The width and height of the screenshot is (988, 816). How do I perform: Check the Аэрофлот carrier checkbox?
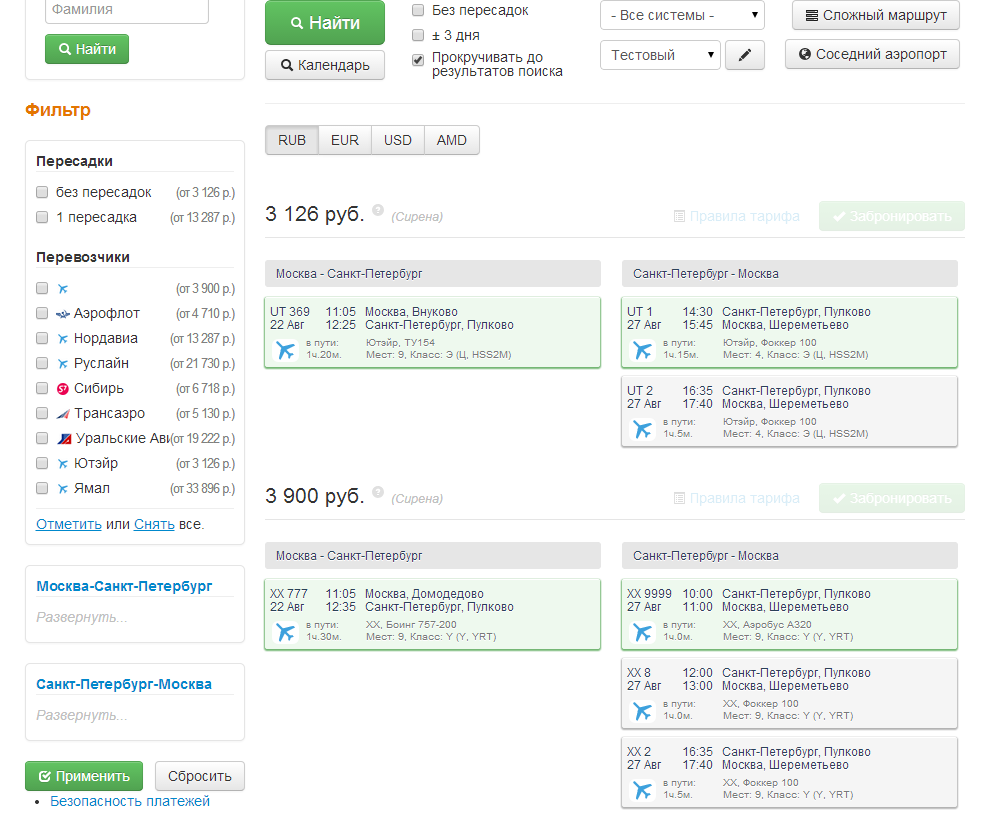(x=42, y=313)
